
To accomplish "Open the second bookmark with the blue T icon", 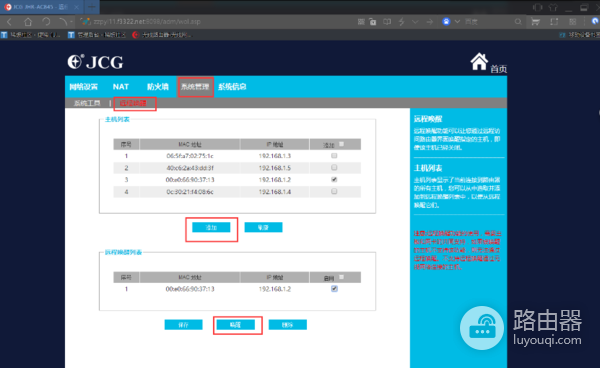I will click(97, 35).
